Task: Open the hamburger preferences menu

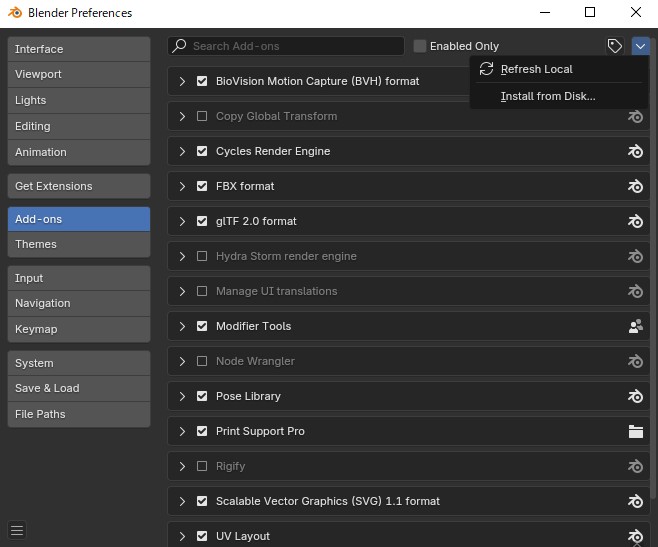Action: pyautogui.click(x=17, y=530)
